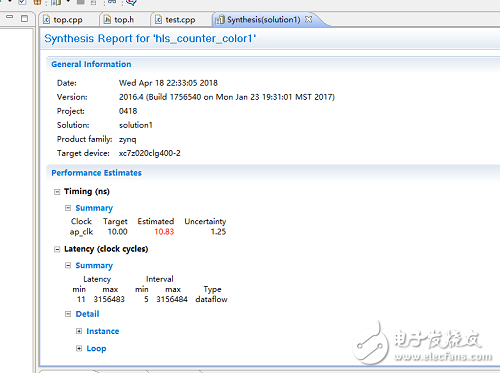Click the interval max value '3156484'
This screenshot has width=500, height=373.
(172, 299)
